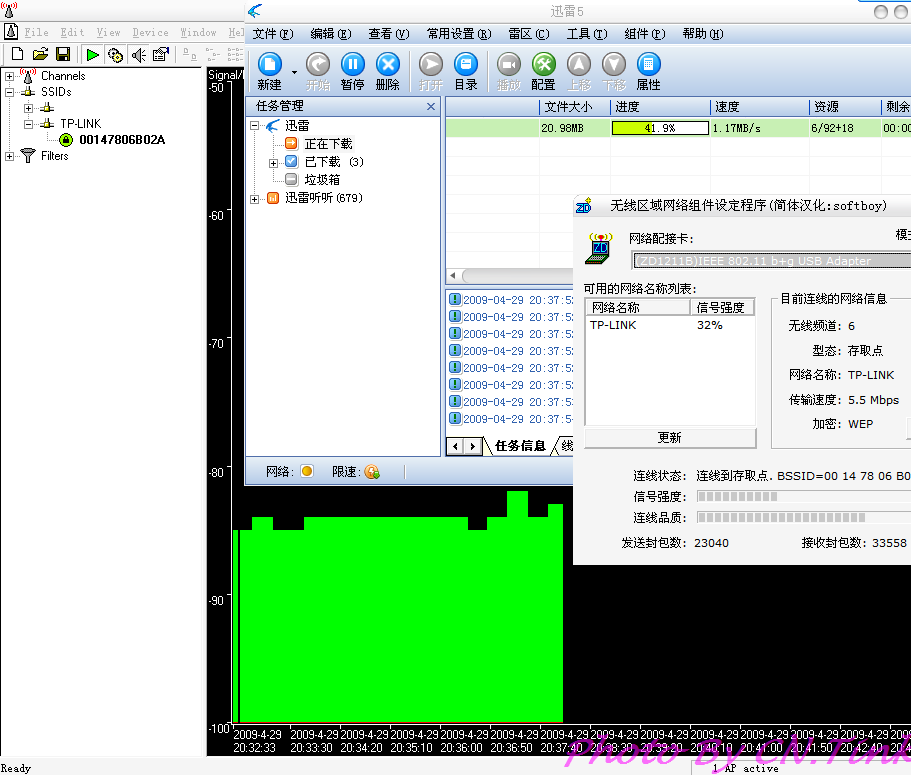Click 更新 to refresh network list
911x775 pixels.
[670, 437]
